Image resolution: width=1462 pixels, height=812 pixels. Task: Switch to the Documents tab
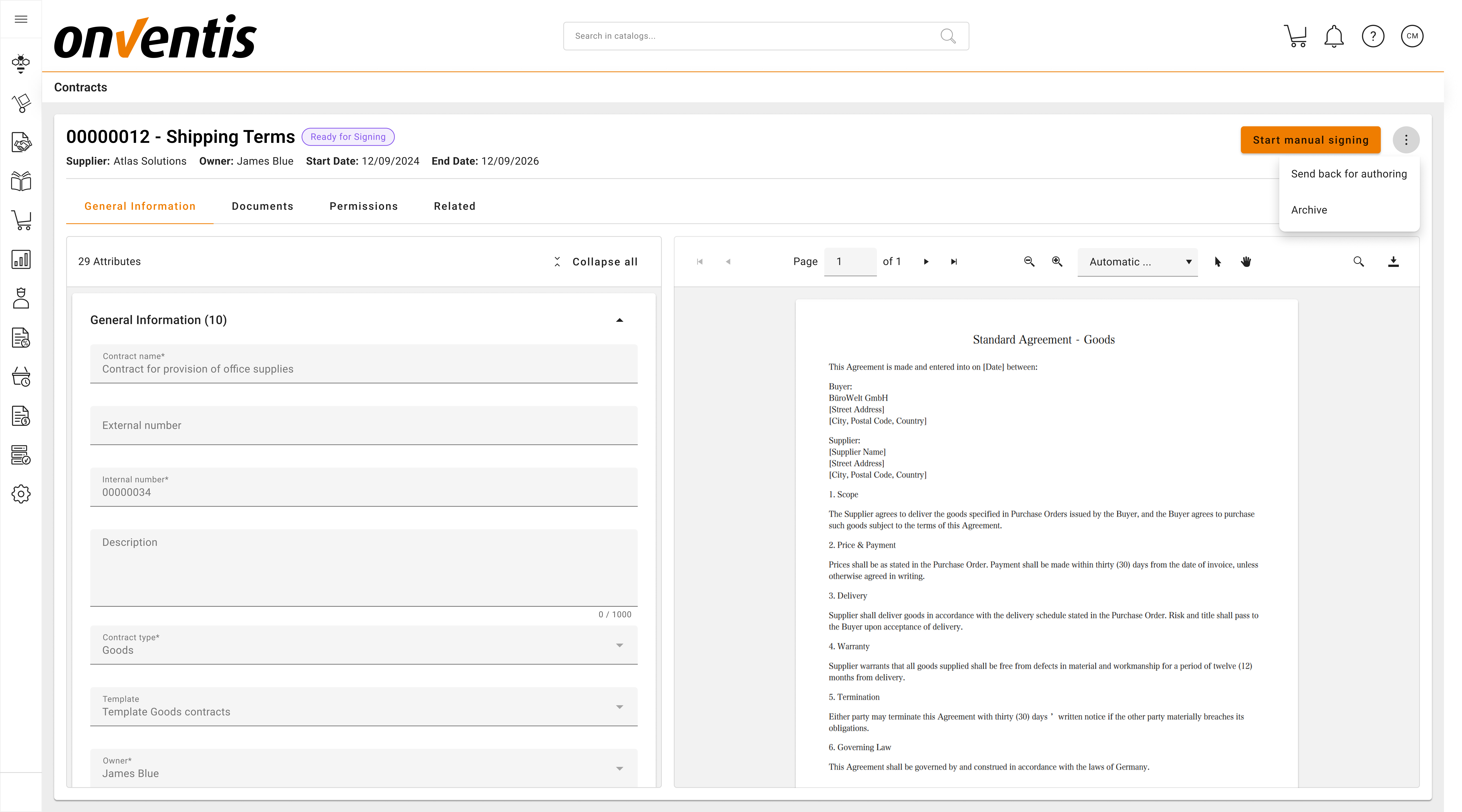pyautogui.click(x=262, y=206)
